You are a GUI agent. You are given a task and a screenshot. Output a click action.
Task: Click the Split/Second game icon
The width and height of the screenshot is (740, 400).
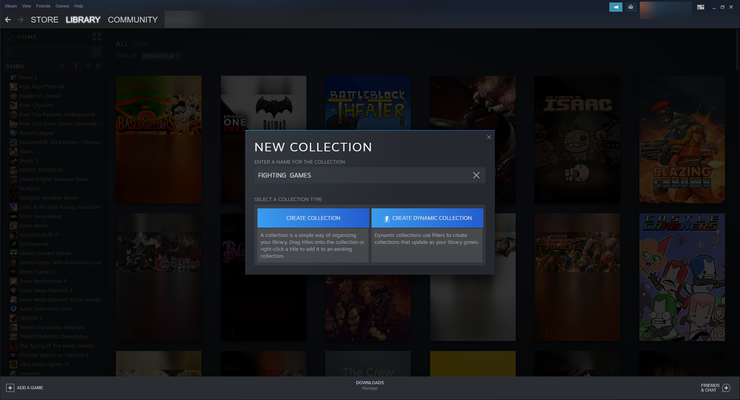coord(13,244)
